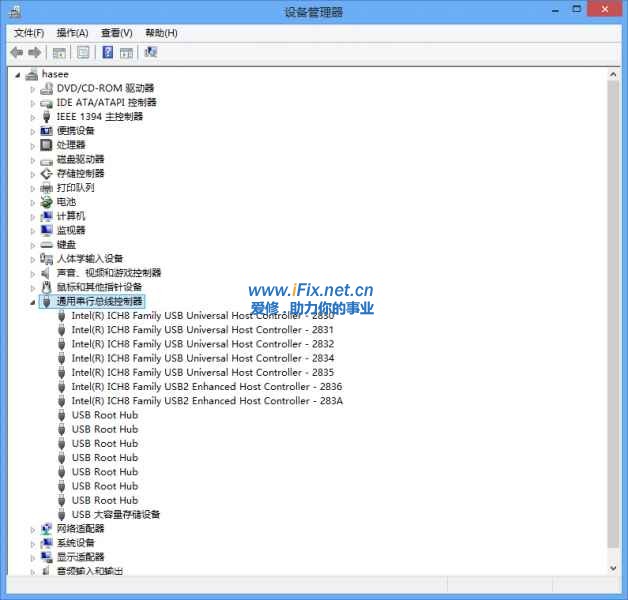Select USB 大容量存储设备 device
The height and width of the screenshot is (600, 628).
115,515
